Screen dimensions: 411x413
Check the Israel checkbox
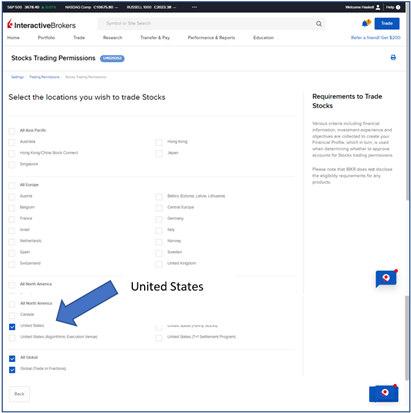[12, 230]
